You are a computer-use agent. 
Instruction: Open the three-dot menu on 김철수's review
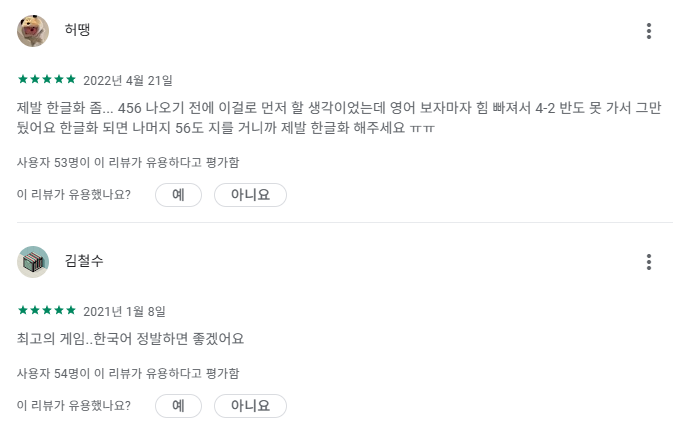click(648, 262)
